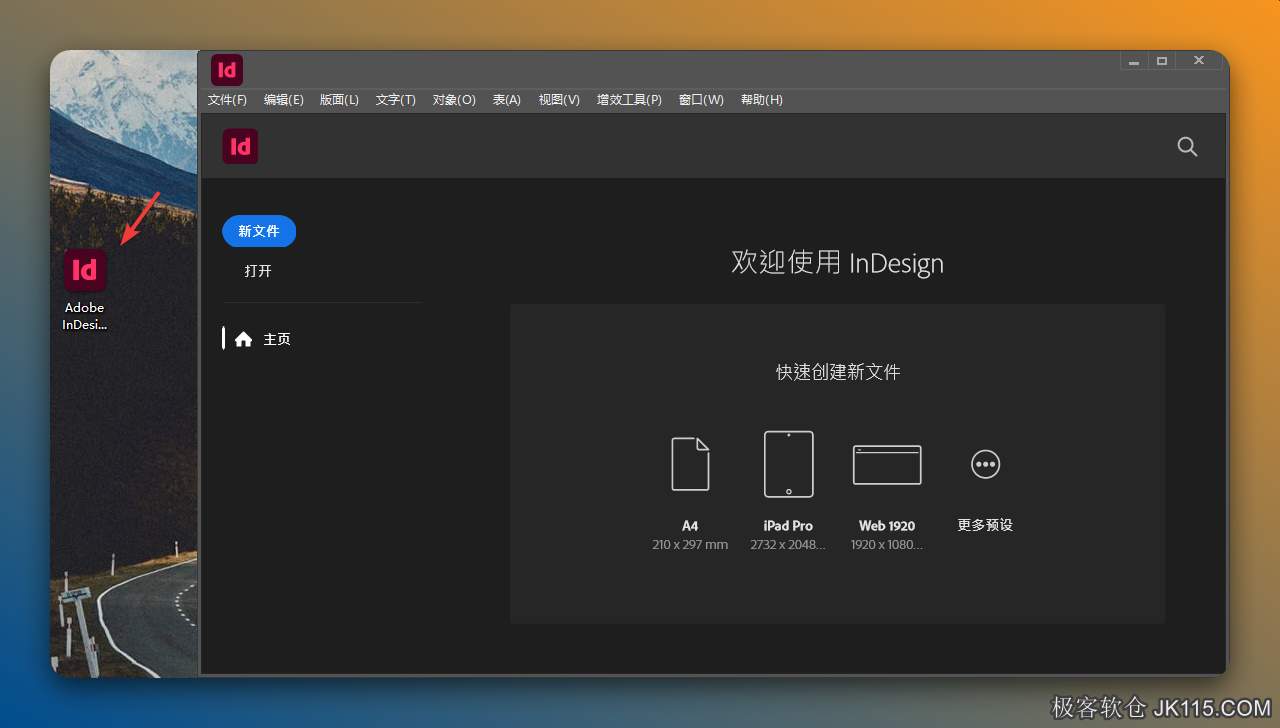
Task: Open 更多预设 via the ellipsis icon
Action: click(985, 464)
